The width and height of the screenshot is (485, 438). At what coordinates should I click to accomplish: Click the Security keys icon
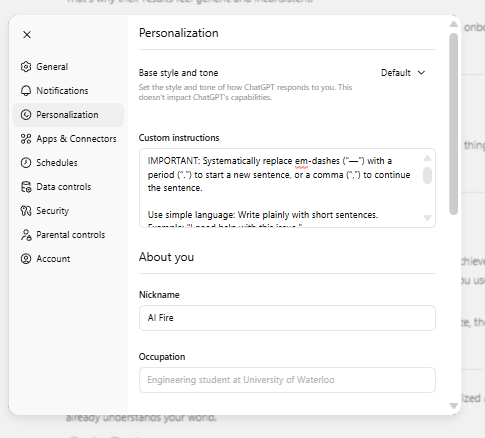pos(26,211)
